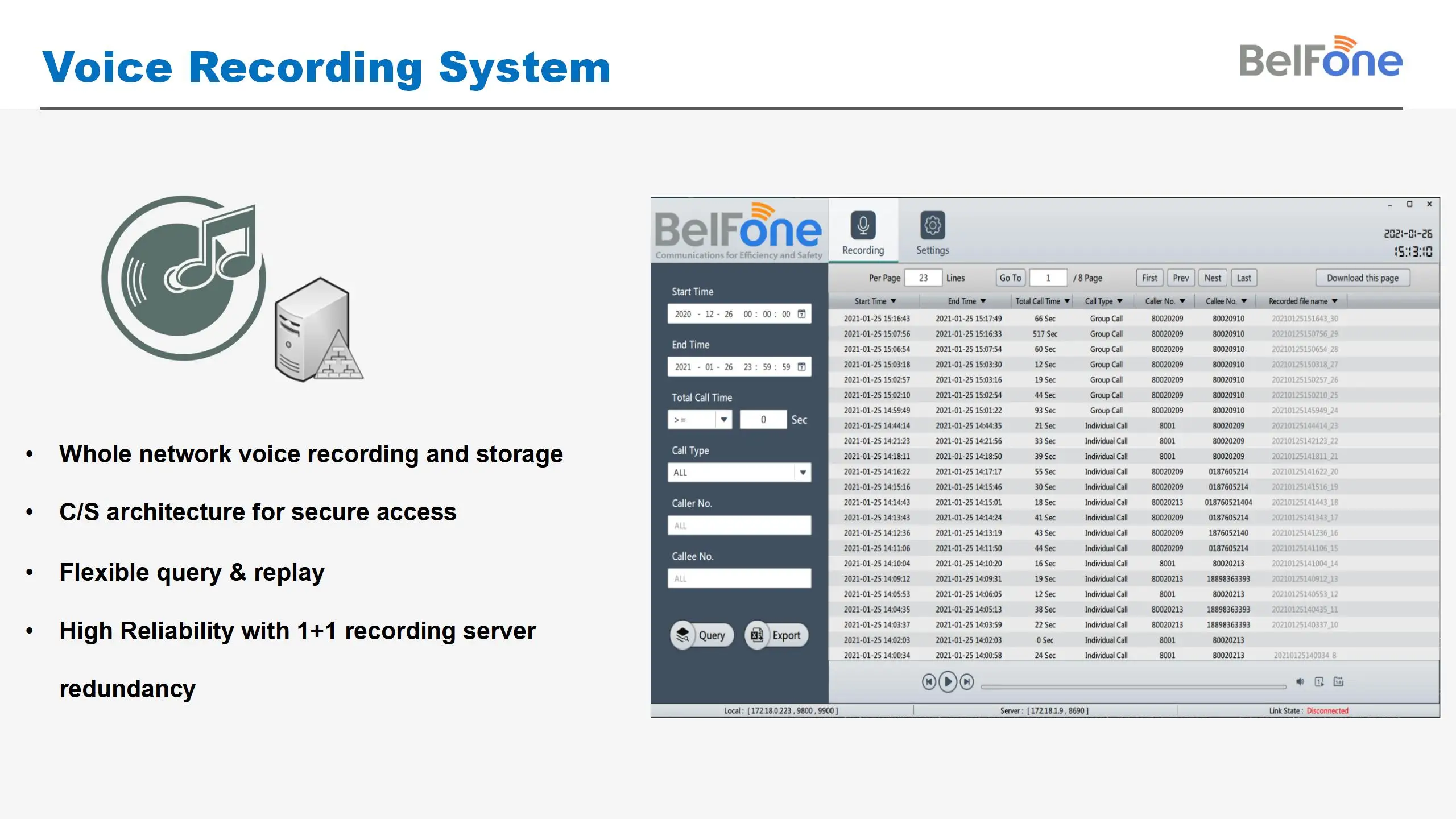The width and height of the screenshot is (1456, 819).
Task: Skip to next recording
Action: point(967,681)
